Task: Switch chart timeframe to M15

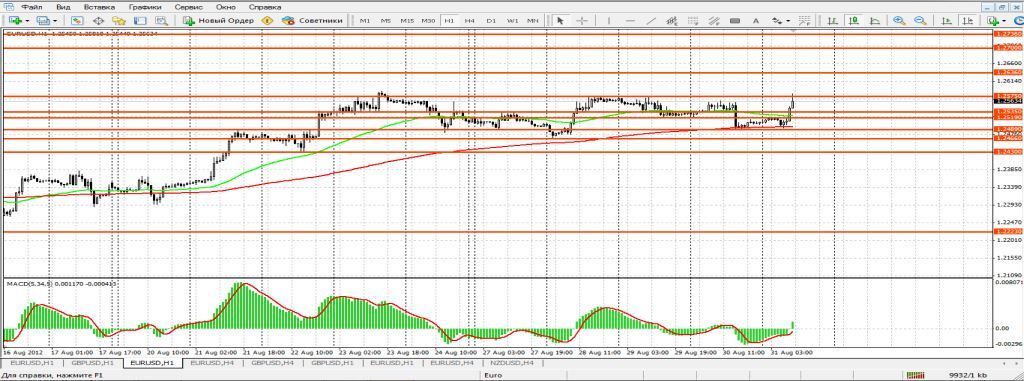Action: click(x=407, y=21)
